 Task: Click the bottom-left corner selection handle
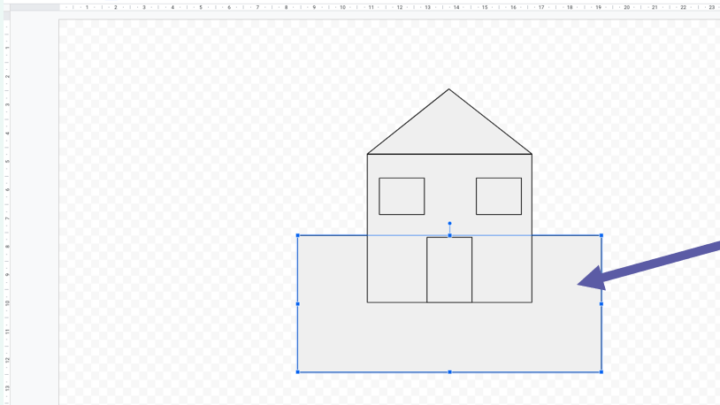coord(298,372)
